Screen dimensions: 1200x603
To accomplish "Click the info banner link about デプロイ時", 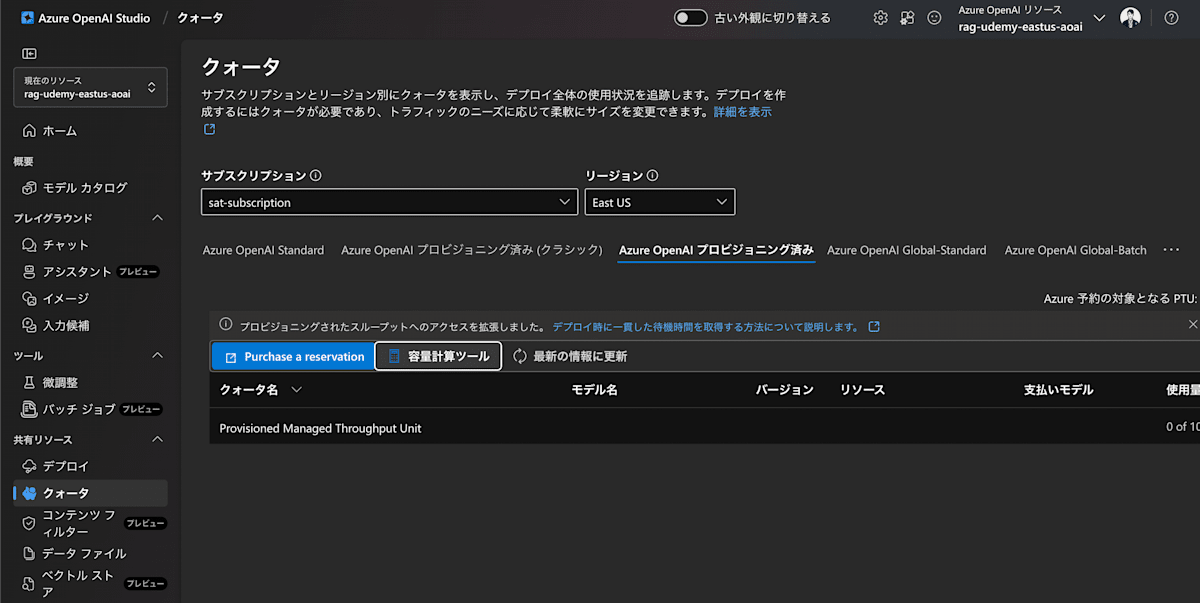I will pyautogui.click(x=706, y=327).
